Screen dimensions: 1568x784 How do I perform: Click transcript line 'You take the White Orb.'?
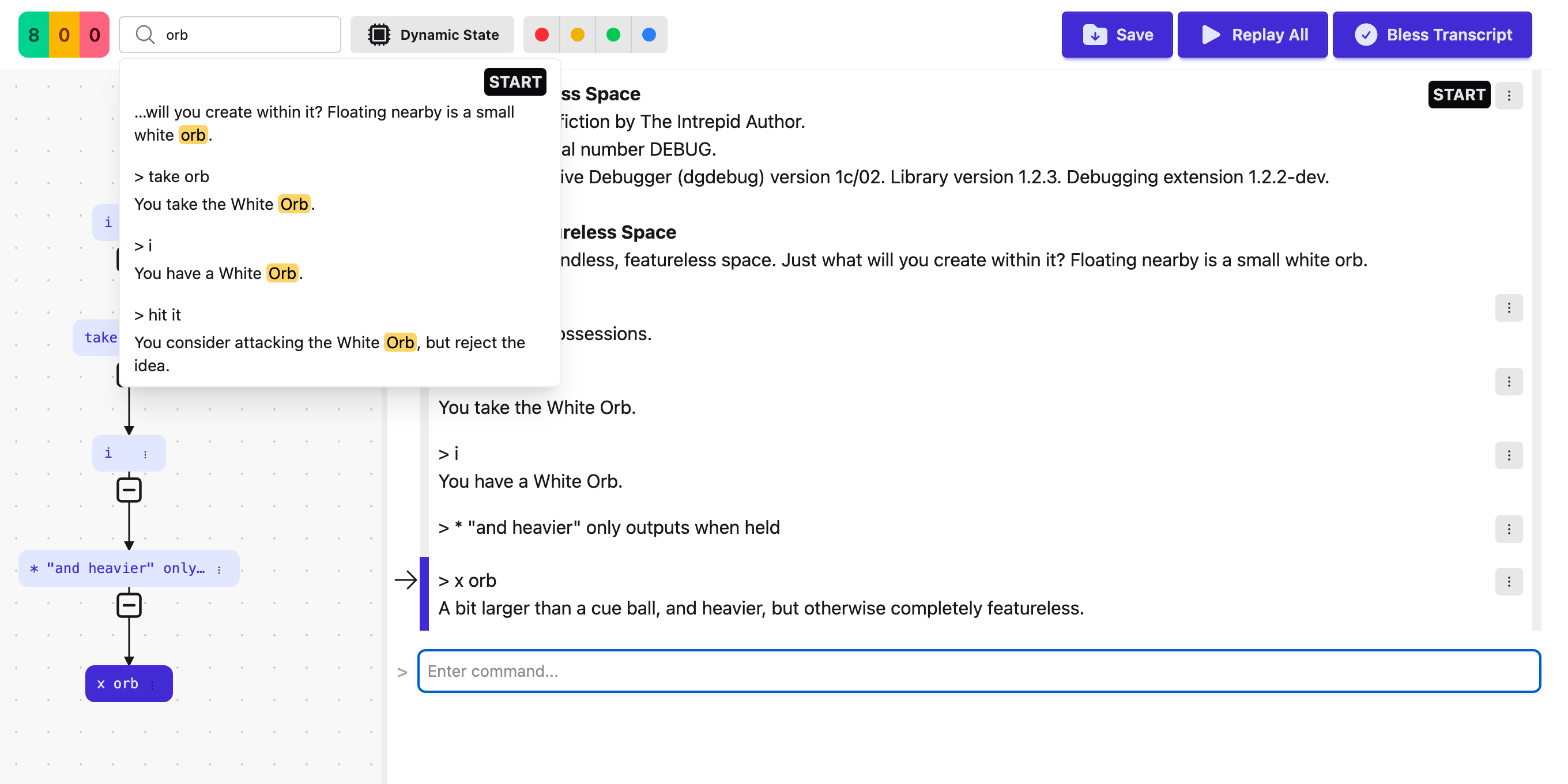(537, 407)
